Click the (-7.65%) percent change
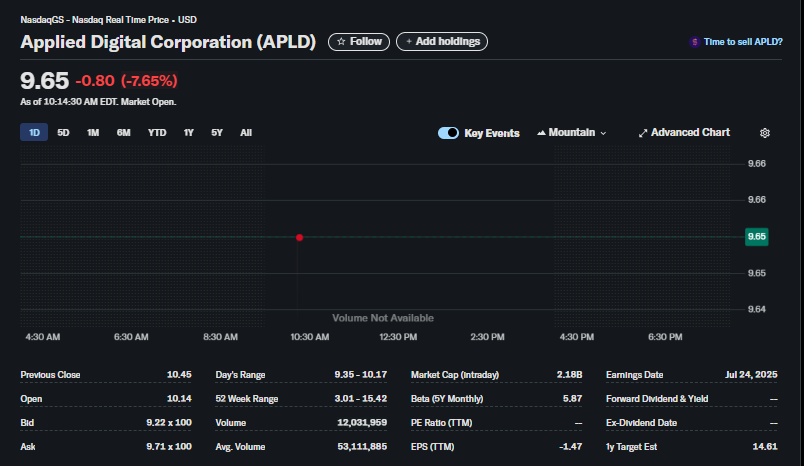 [x=149, y=81]
